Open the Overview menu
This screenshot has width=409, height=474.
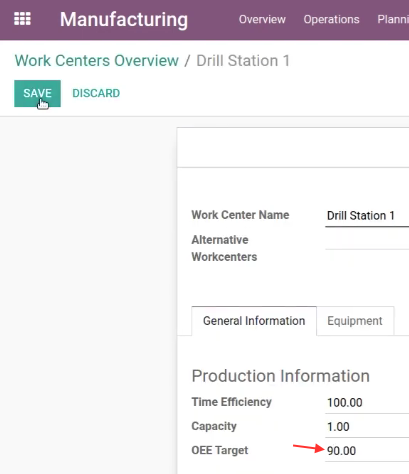pyautogui.click(x=262, y=19)
